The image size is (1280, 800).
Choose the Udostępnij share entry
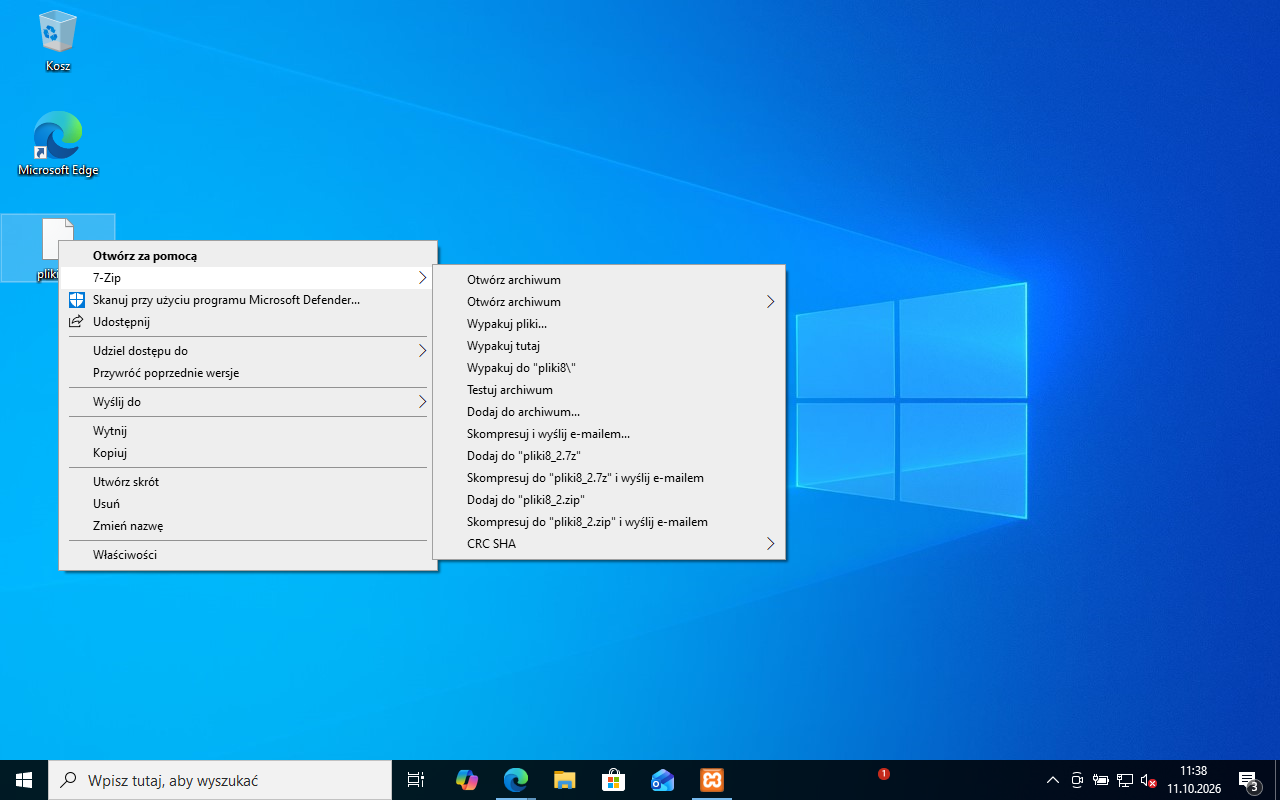(x=248, y=322)
